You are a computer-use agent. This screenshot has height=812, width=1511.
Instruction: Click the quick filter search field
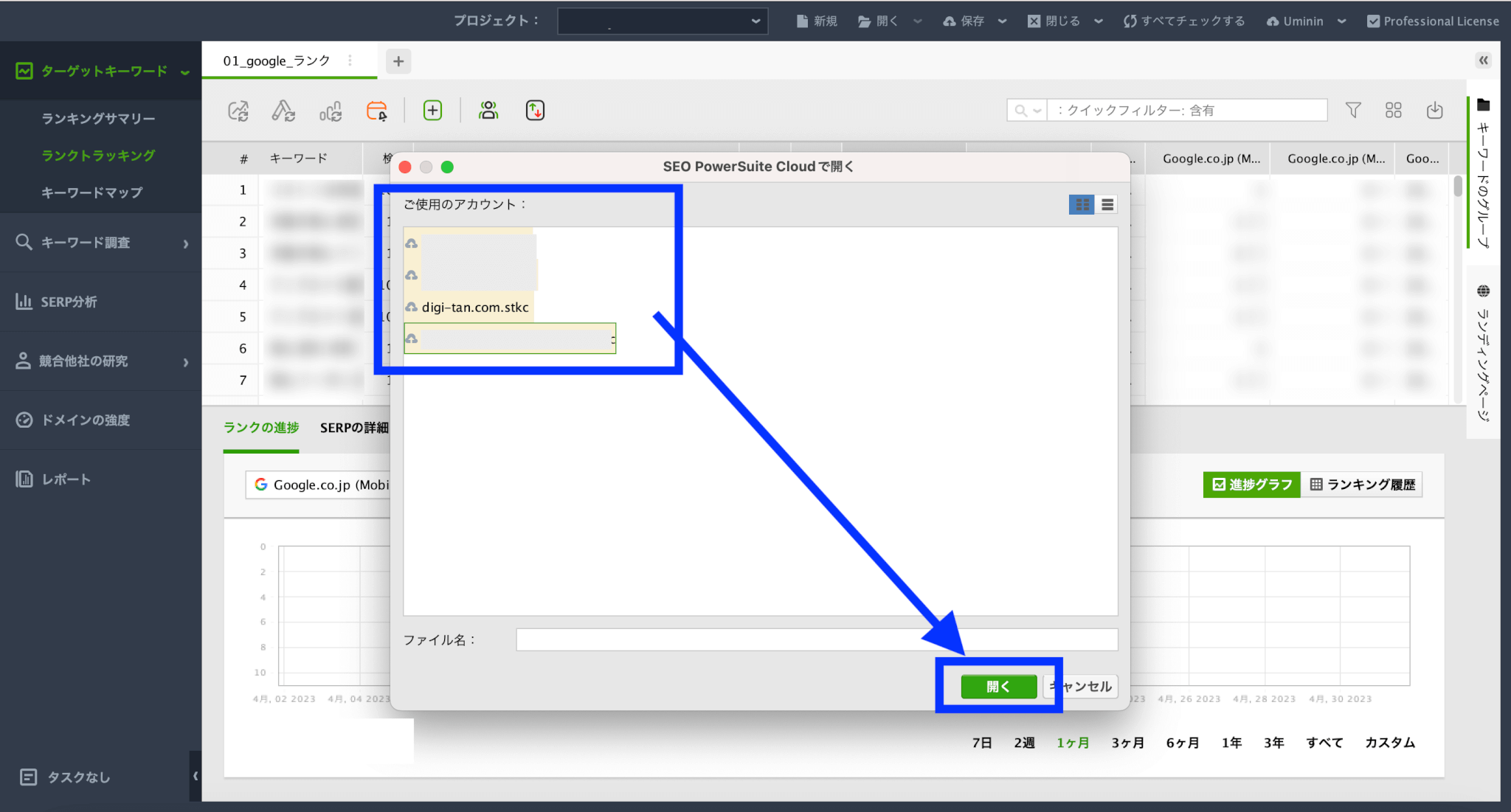coord(1188,110)
